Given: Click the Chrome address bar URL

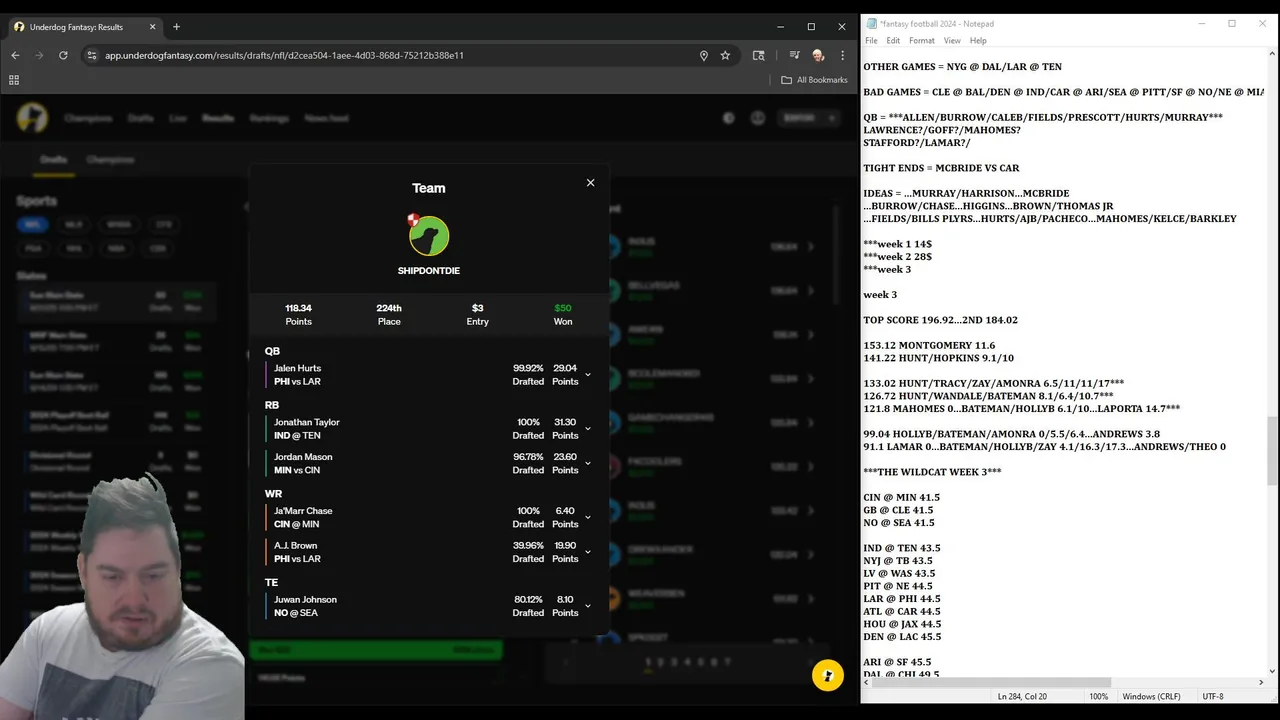Looking at the screenshot, I should (x=284, y=56).
